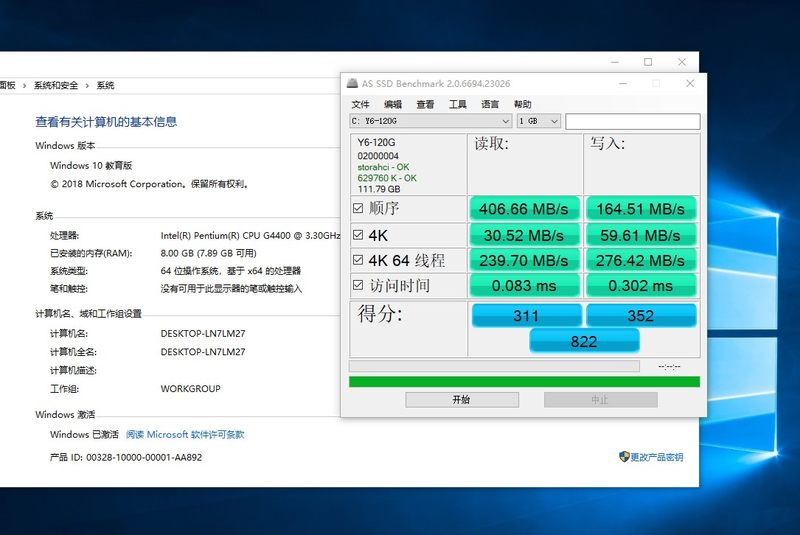Close the System control panel window

click(682, 62)
